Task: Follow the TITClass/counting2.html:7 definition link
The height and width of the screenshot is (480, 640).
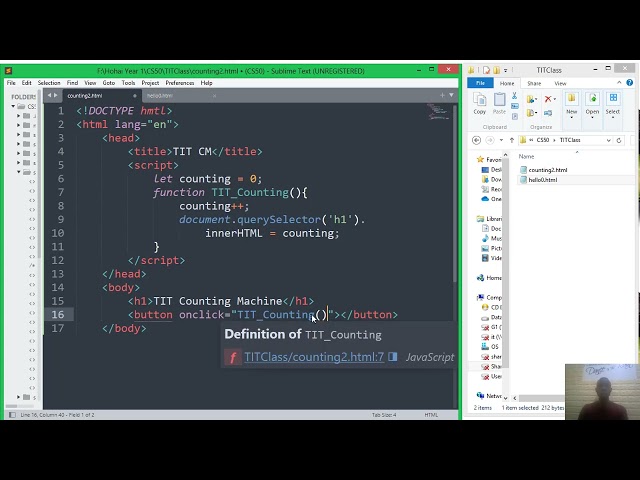Action: point(314,357)
